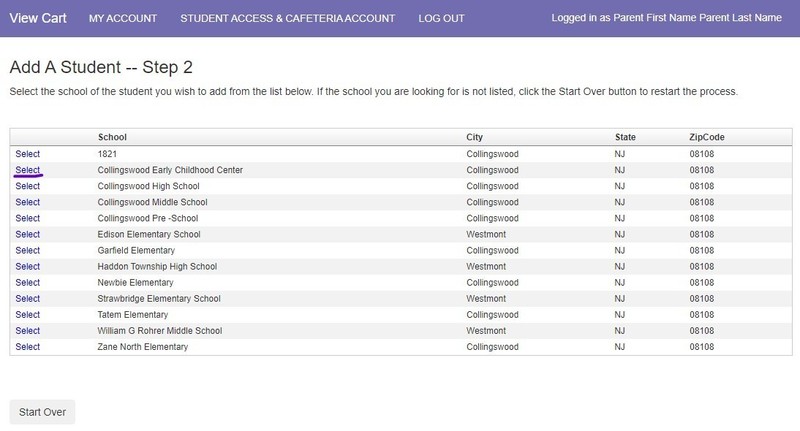Click Collingswood city in Garfield Elementary row
Screen dimensions: 800x431
[x=492, y=250]
